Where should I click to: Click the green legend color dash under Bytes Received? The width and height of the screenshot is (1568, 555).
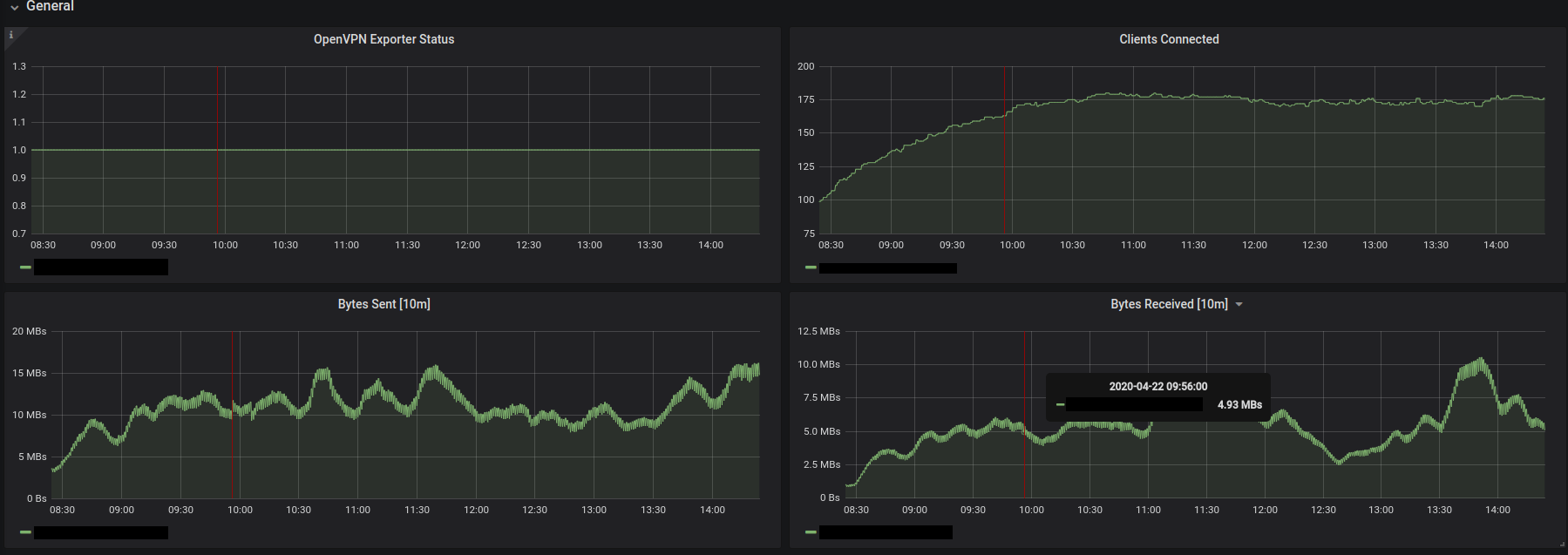[x=811, y=532]
